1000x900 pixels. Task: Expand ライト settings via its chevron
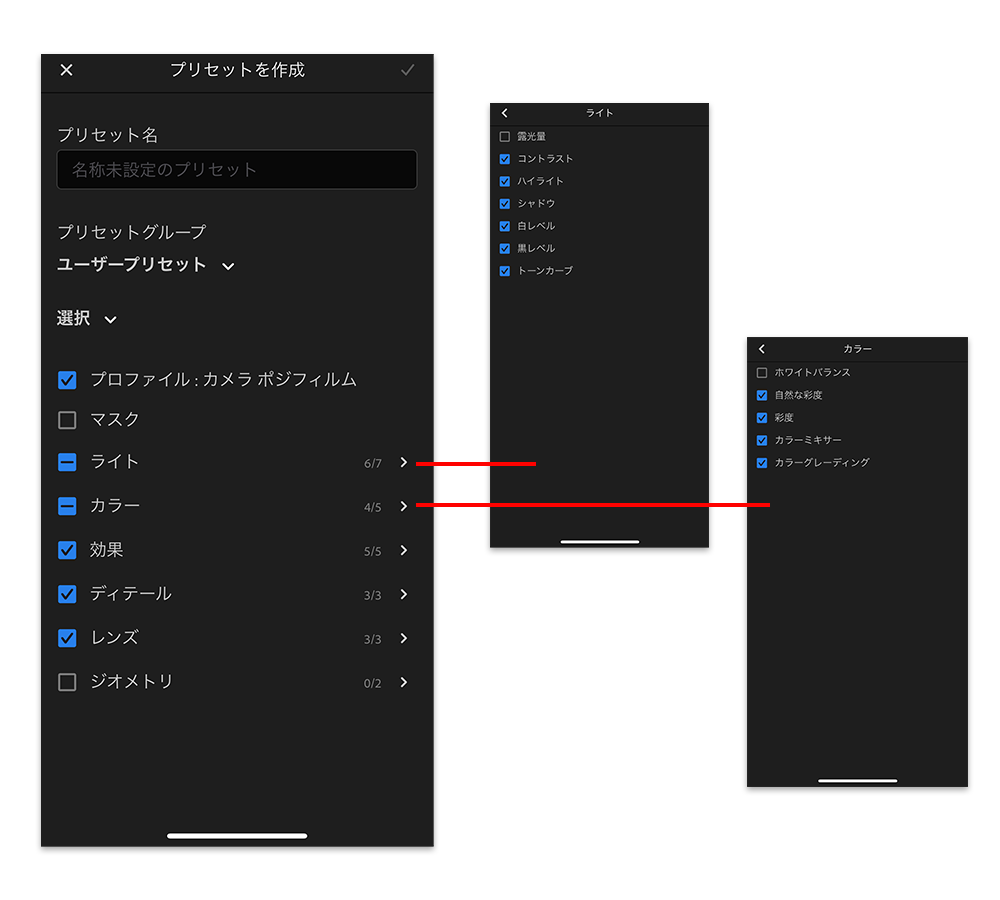point(404,462)
